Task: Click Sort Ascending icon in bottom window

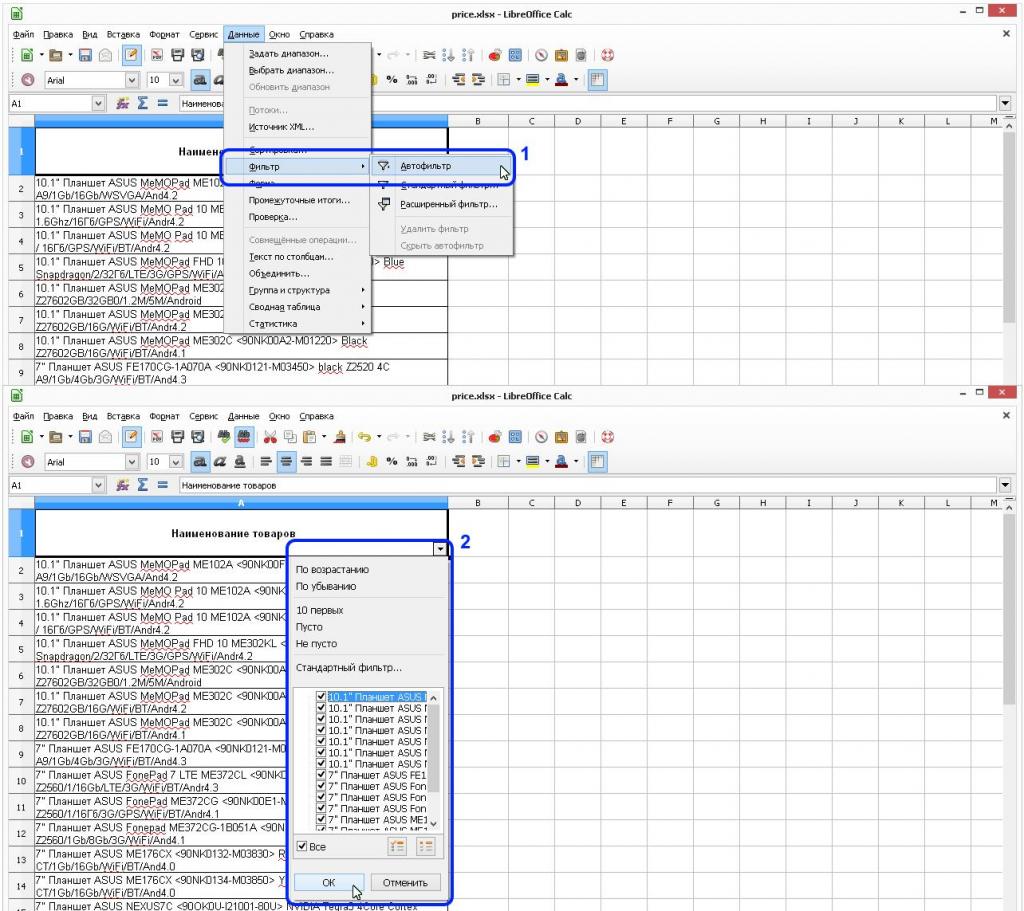Action: coord(448,437)
